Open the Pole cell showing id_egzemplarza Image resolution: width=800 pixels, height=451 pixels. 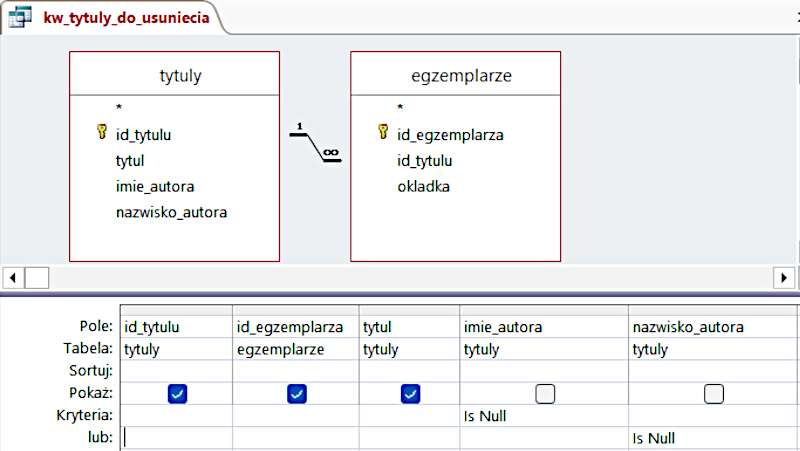295,327
